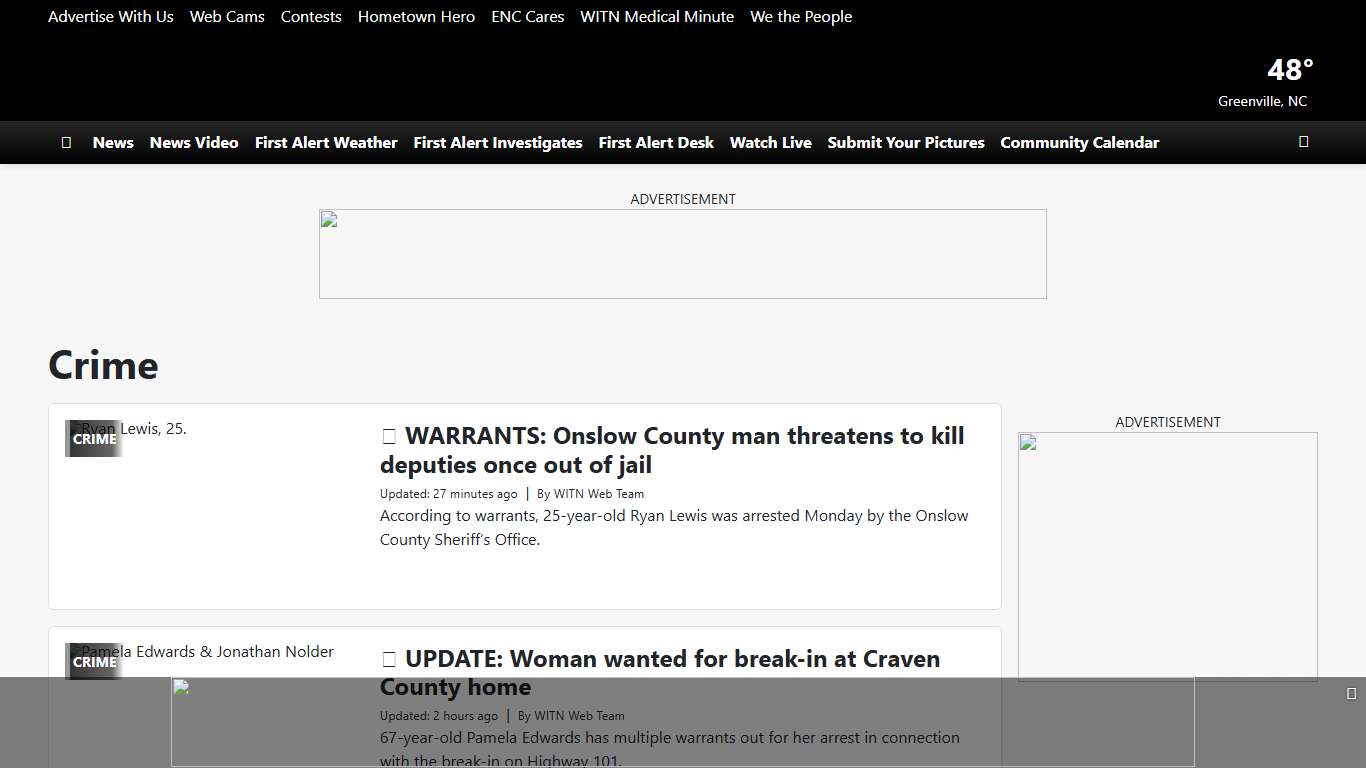Select Watch Live in navigation bar
The image size is (1366, 768).
point(770,142)
